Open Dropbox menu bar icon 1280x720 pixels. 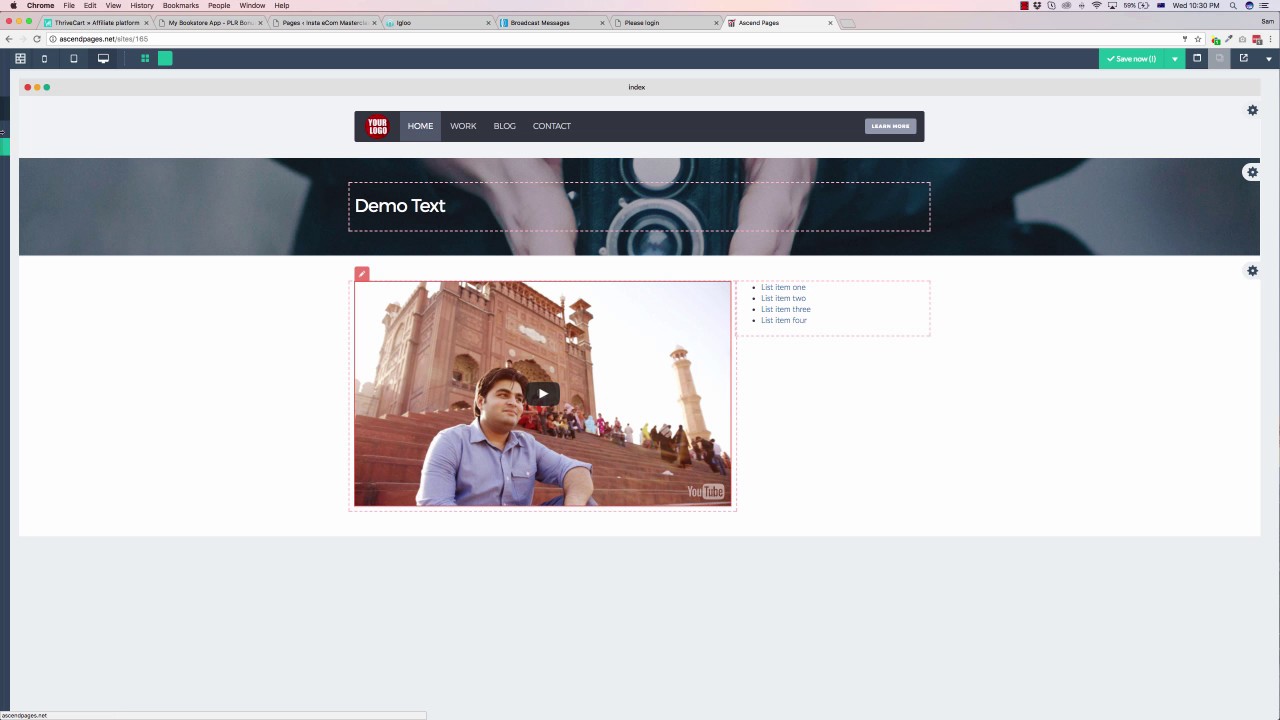pyautogui.click(x=1039, y=5)
